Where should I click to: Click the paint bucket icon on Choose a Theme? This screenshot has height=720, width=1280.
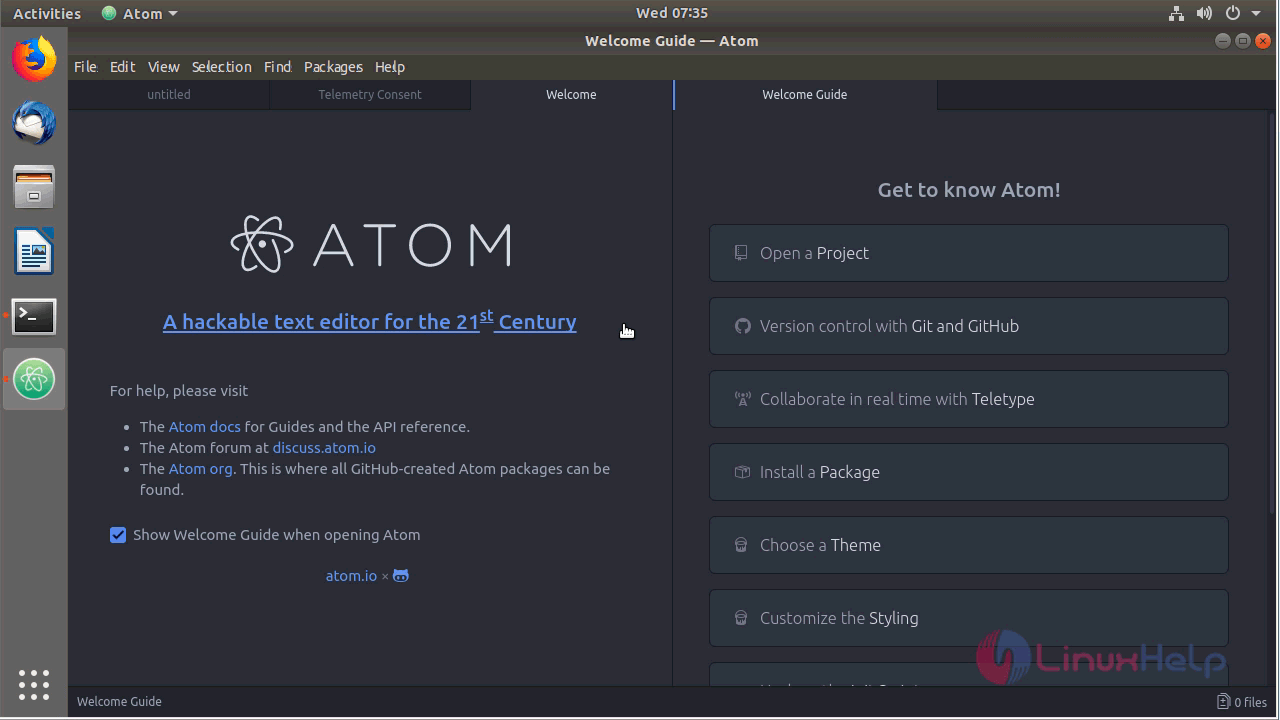[740, 545]
